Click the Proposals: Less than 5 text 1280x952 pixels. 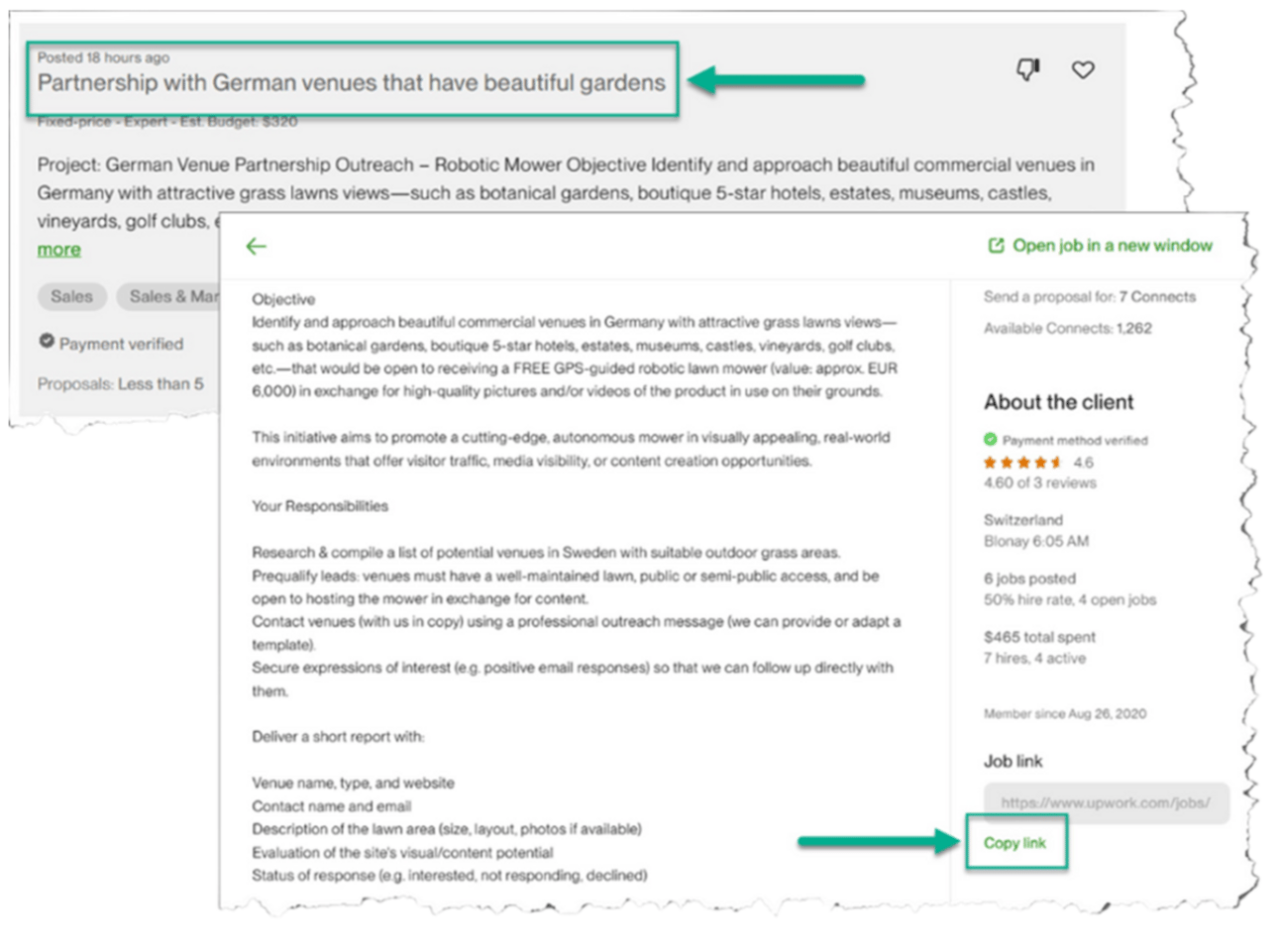120,384
